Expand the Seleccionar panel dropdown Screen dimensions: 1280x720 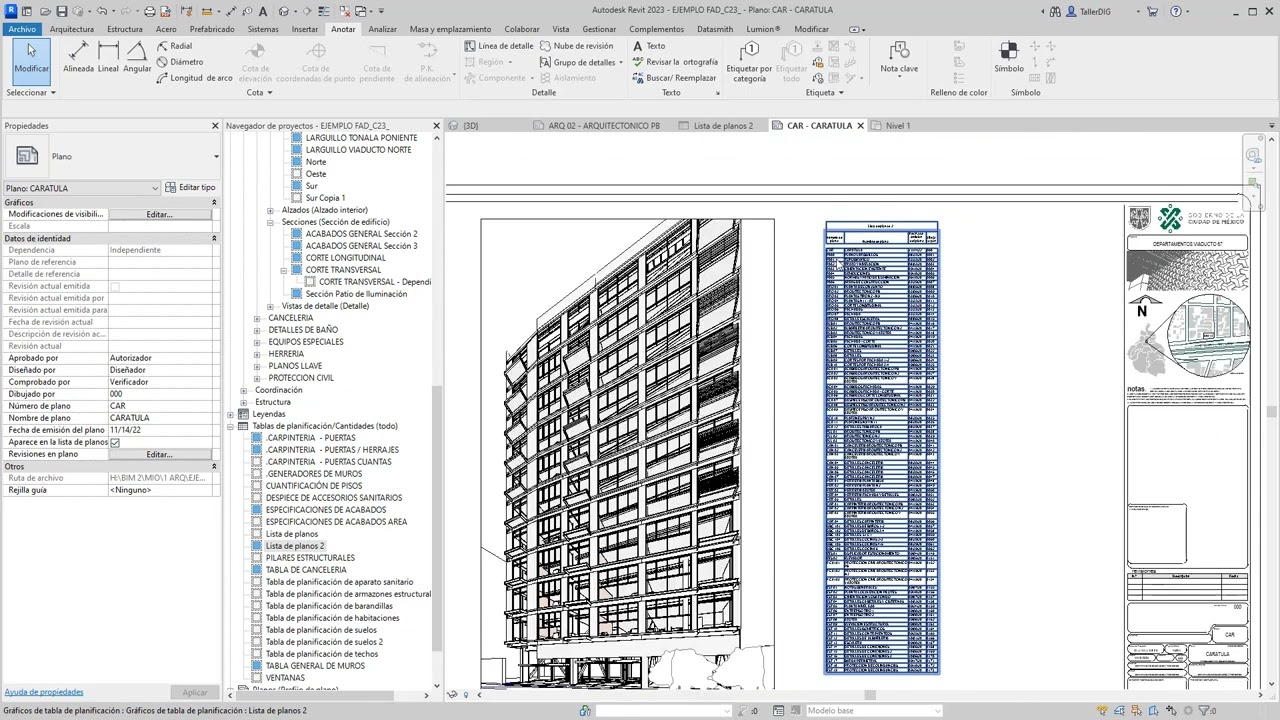point(31,93)
